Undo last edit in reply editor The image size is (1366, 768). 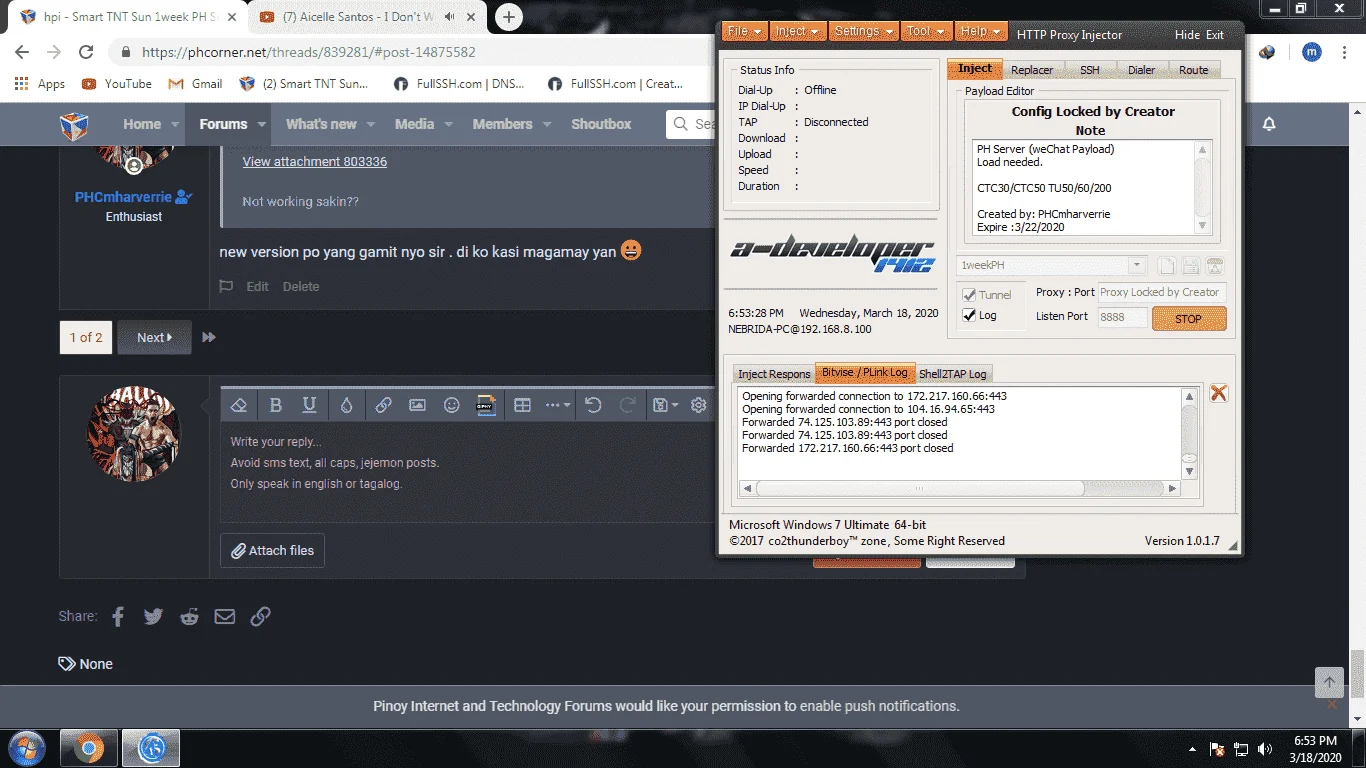(593, 405)
